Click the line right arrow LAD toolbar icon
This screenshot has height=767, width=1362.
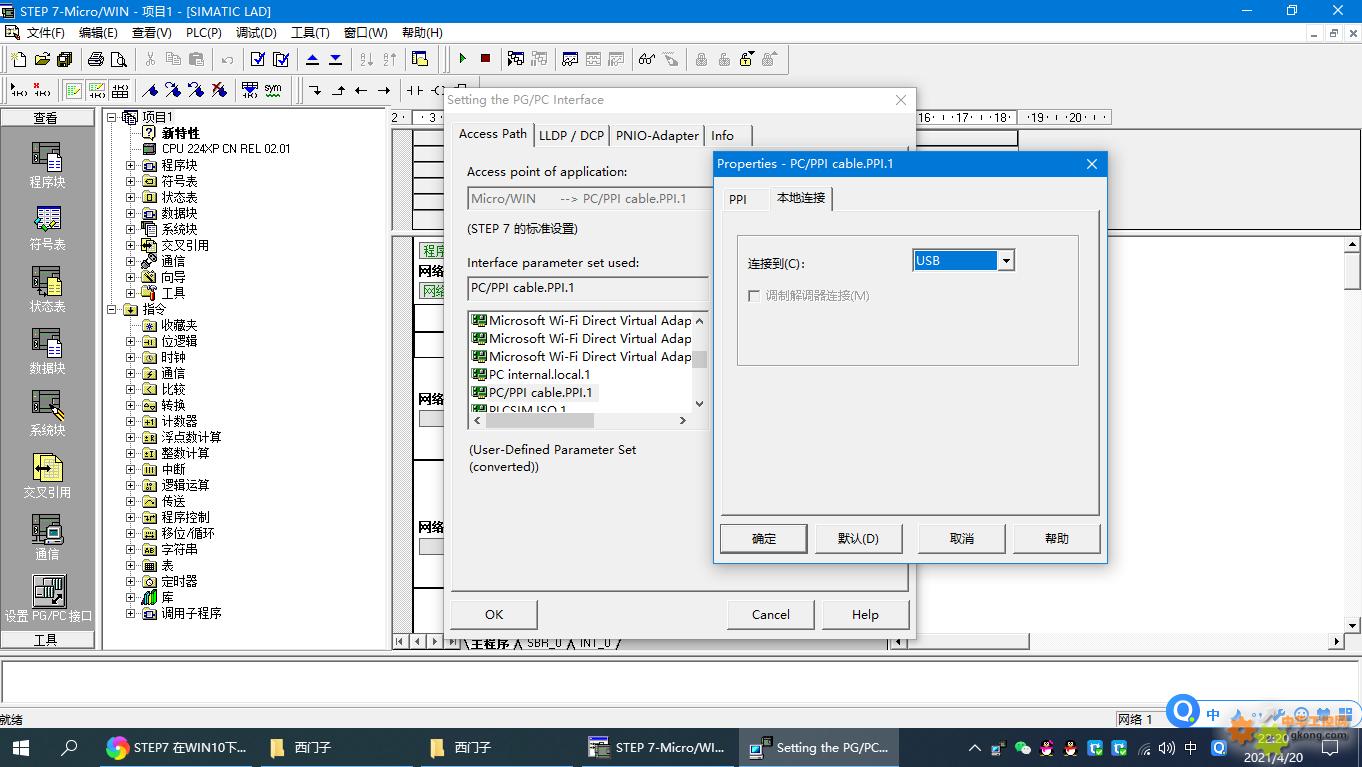(384, 90)
